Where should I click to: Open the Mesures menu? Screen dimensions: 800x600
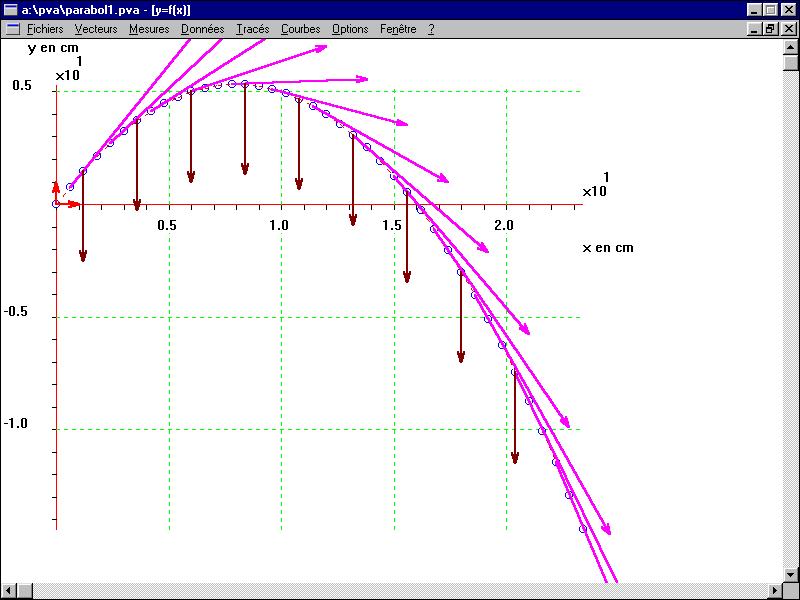[149, 29]
